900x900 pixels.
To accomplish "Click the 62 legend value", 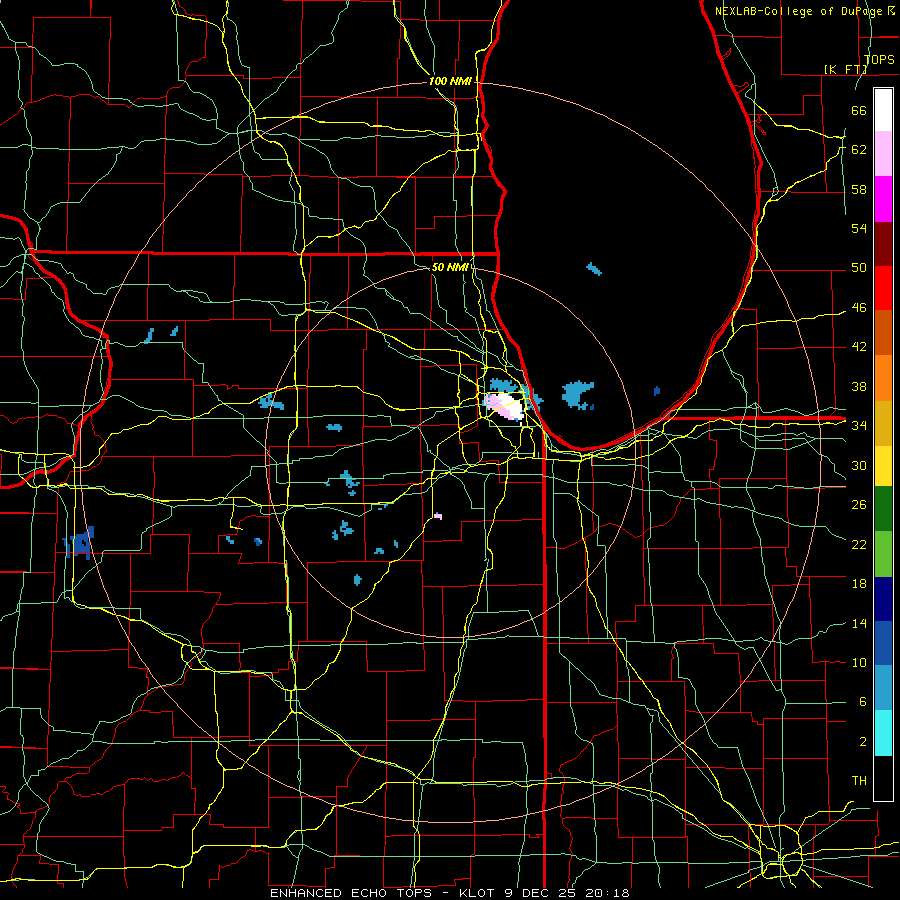I will point(859,150).
